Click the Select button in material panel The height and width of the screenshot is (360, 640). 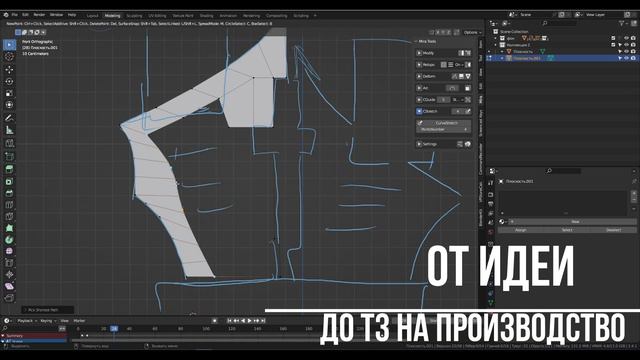click(x=567, y=230)
